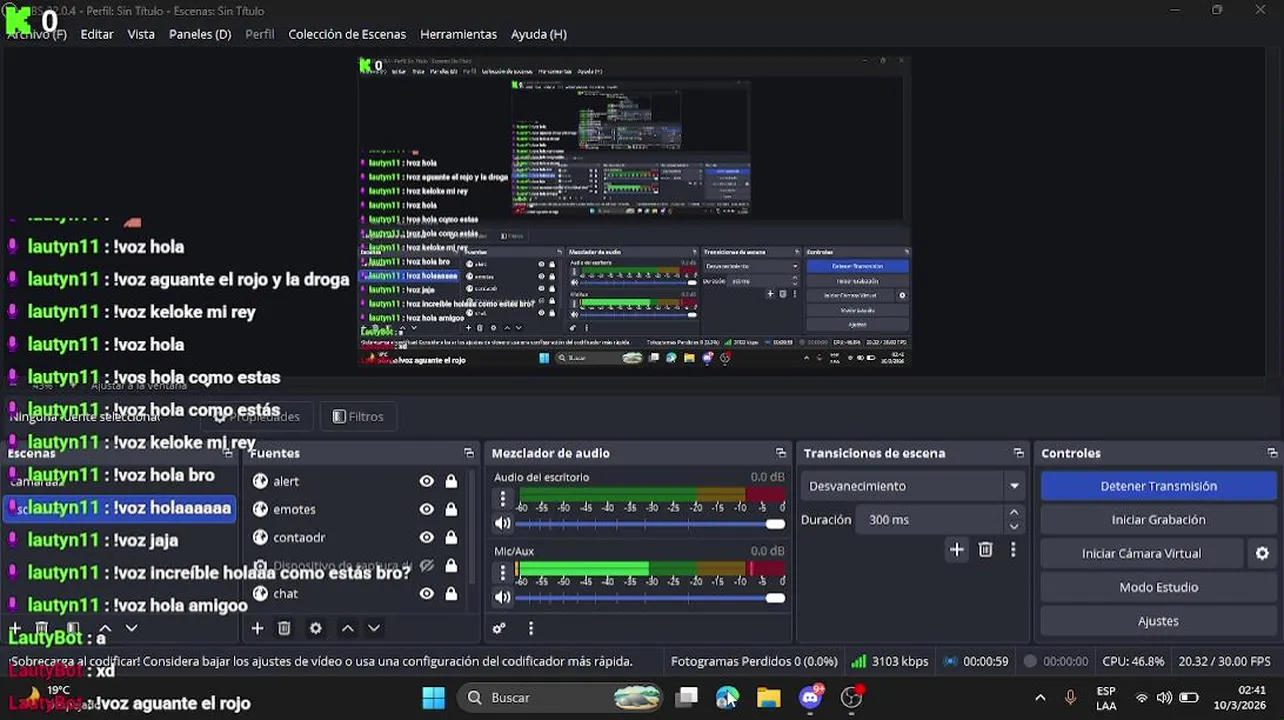Open options dots for Mic/Aux channel
Image resolution: width=1284 pixels, height=720 pixels.
click(x=503, y=572)
